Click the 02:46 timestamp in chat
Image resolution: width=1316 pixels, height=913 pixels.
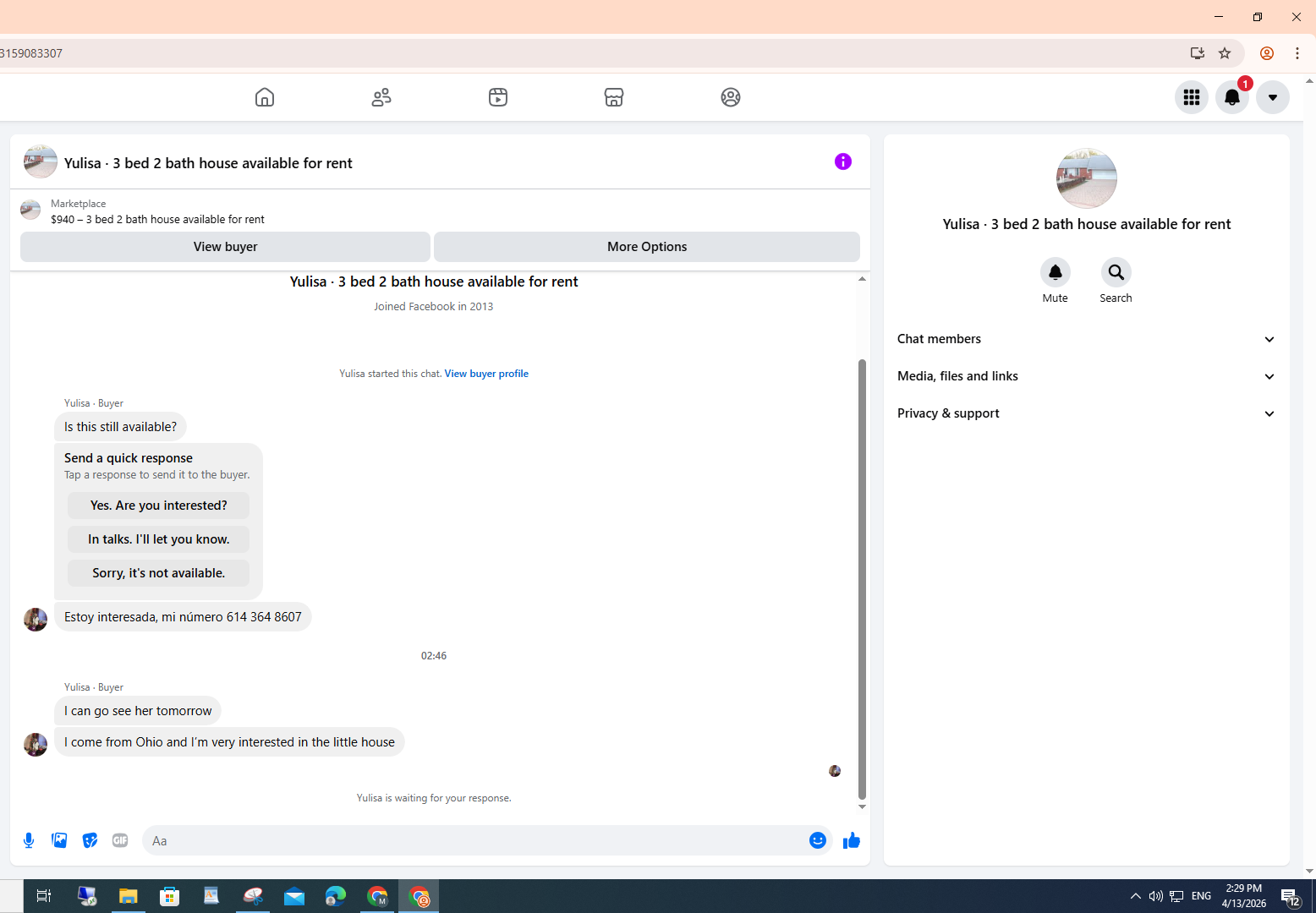[x=434, y=656]
